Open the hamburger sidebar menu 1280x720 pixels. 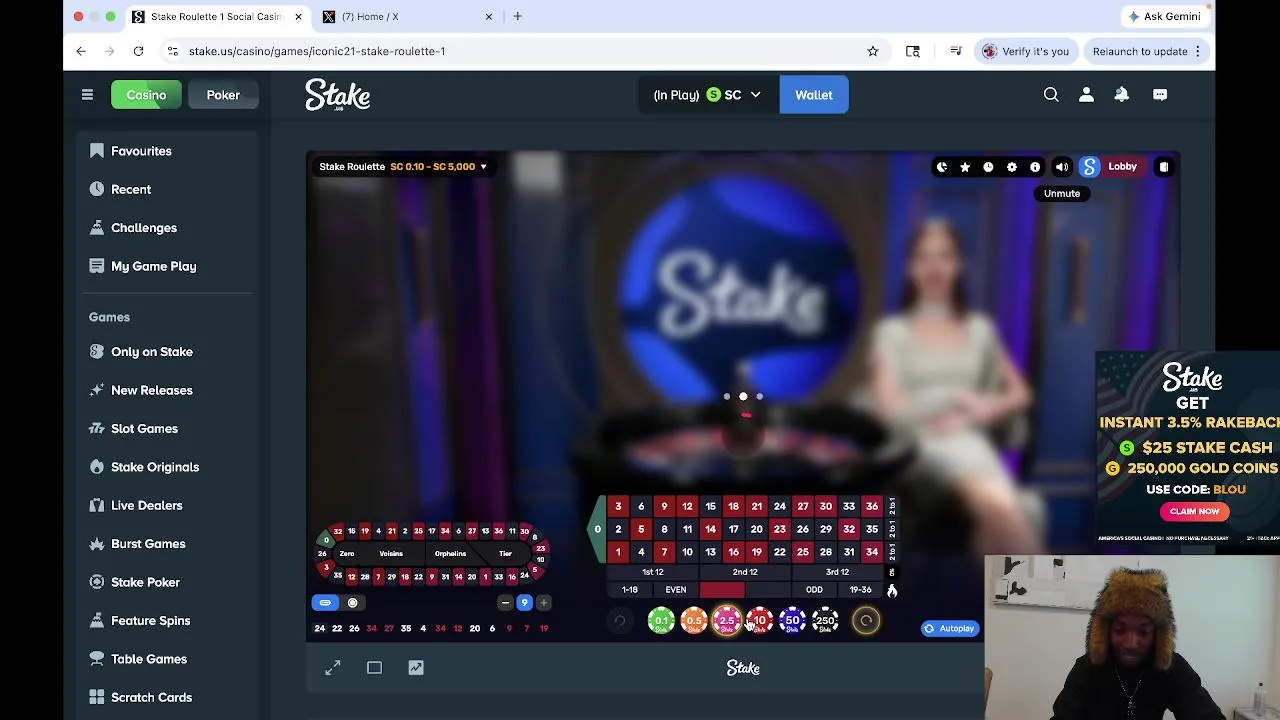tap(87, 95)
